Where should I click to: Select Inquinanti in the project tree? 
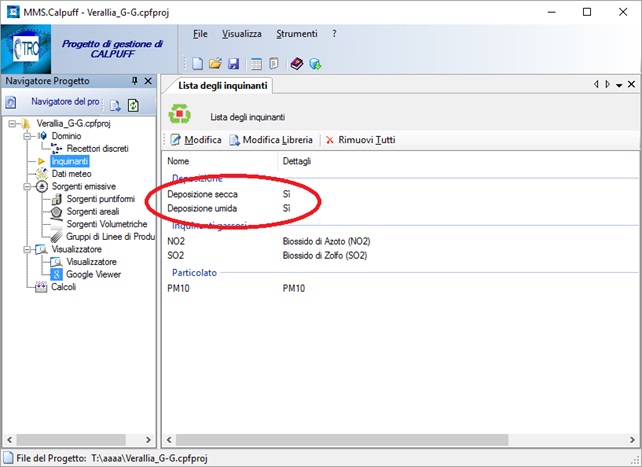click(70, 161)
